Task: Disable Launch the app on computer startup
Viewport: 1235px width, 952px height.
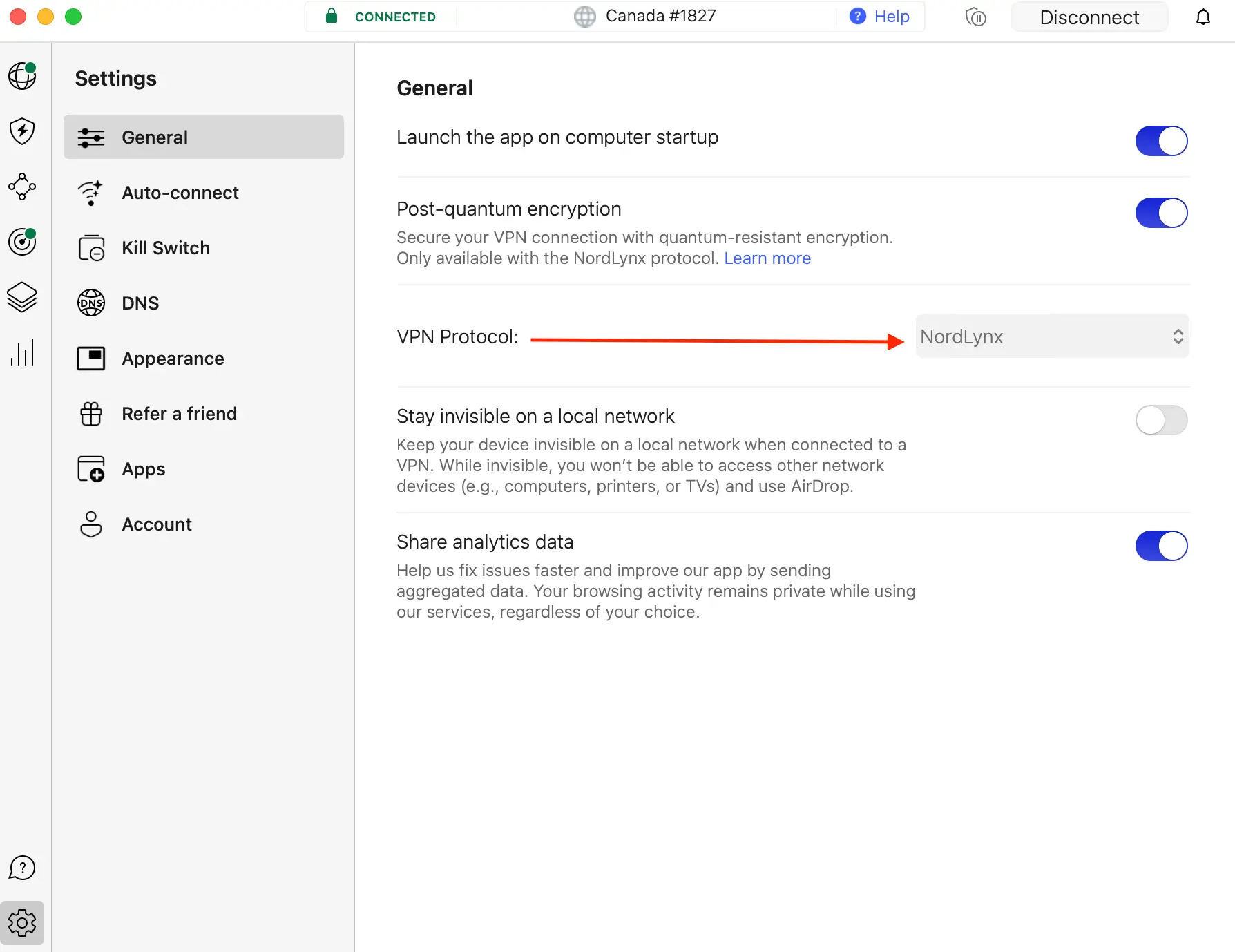Action: click(x=1162, y=141)
